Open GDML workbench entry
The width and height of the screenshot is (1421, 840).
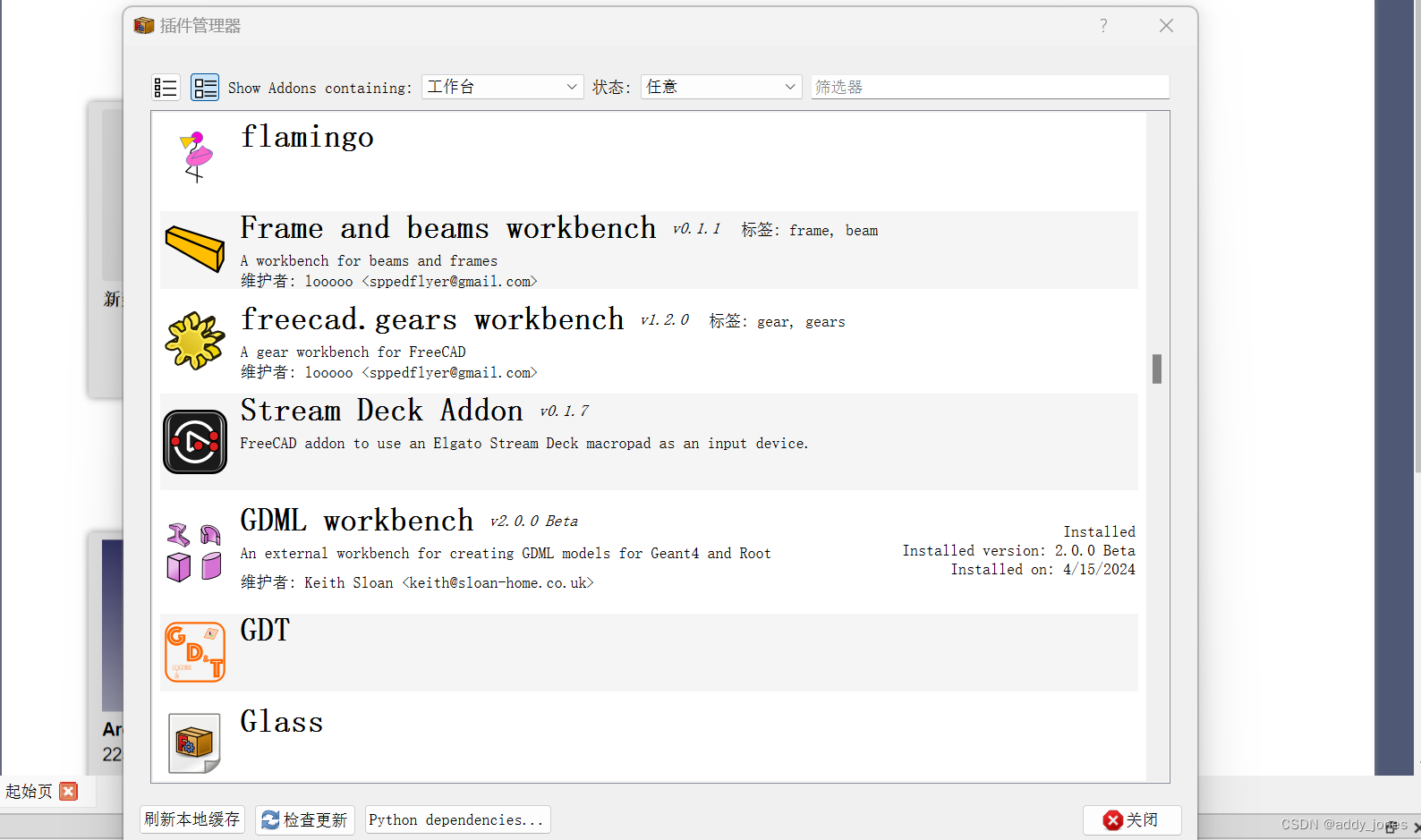click(649, 552)
